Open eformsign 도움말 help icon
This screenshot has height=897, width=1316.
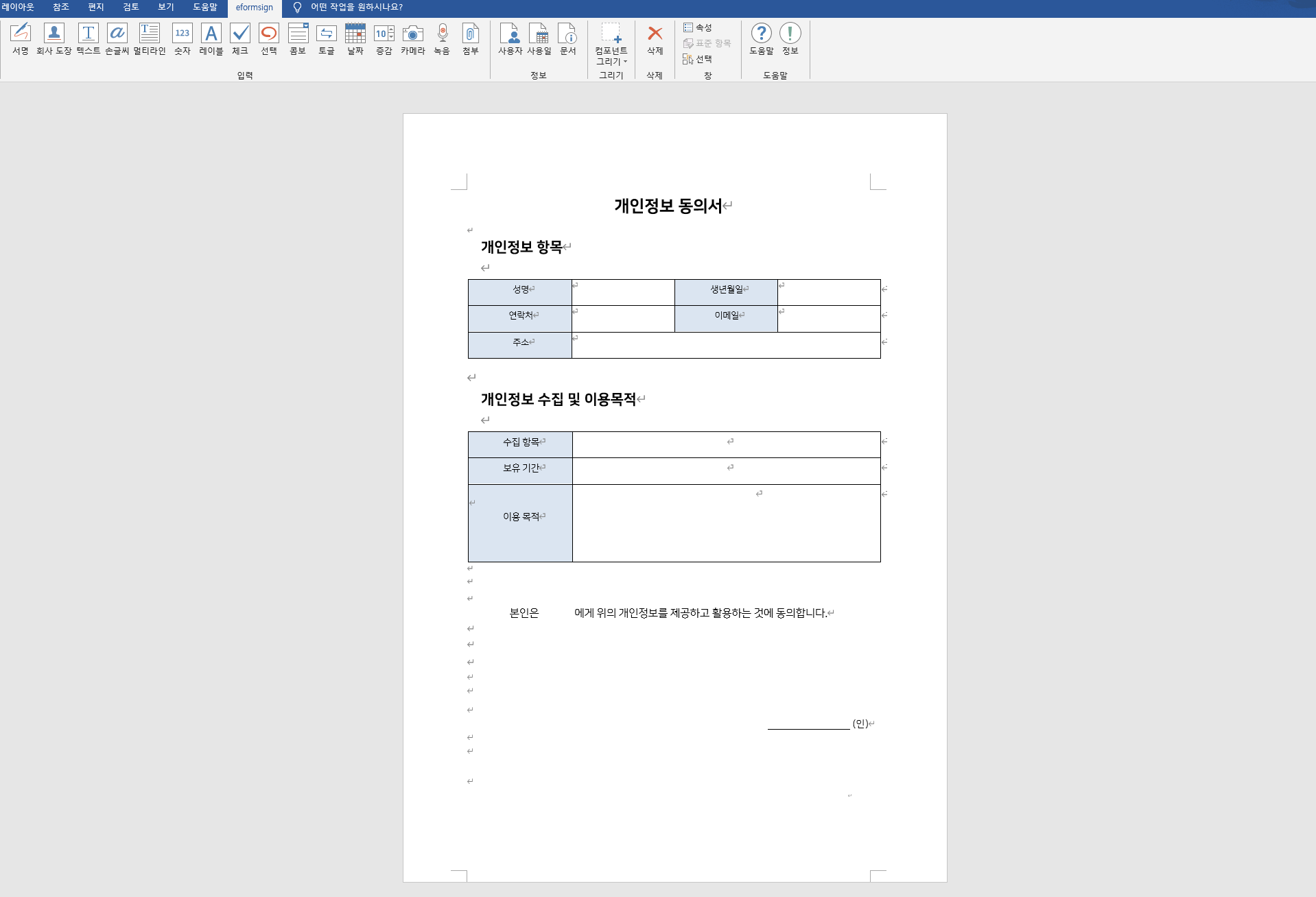click(761, 39)
